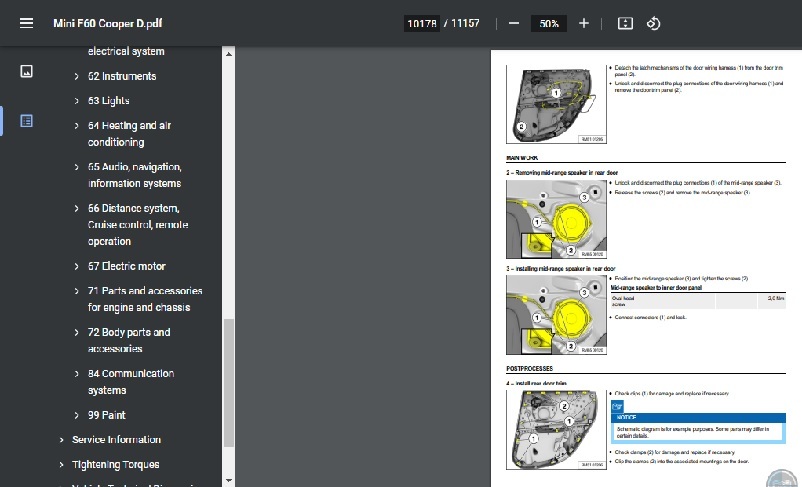Expand the Tightening Torques arrow
This screenshot has width=802, height=487.
click(x=61, y=465)
